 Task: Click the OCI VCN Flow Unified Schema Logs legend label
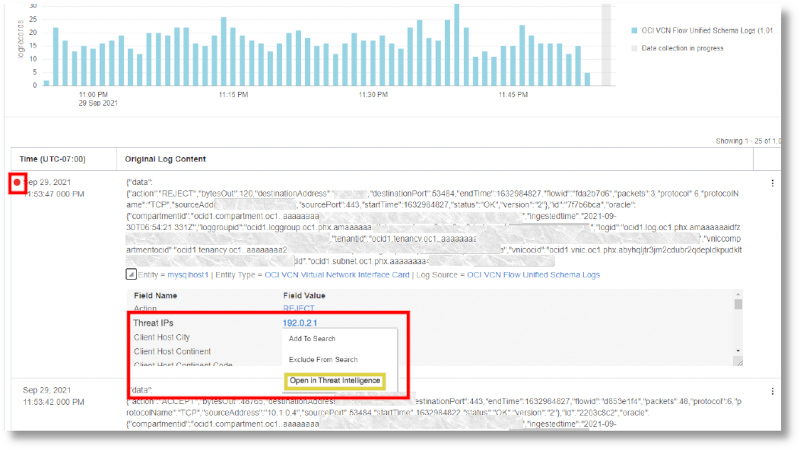708,31
